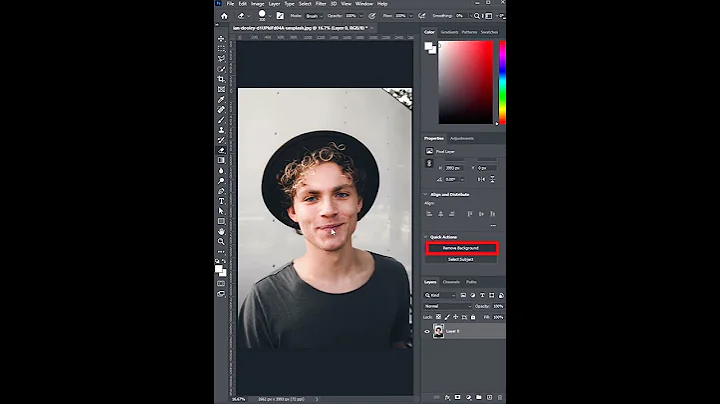This screenshot has height=404, width=720.
Task: Open the Edit Toolbar three-dots menu
Action: tap(221, 252)
